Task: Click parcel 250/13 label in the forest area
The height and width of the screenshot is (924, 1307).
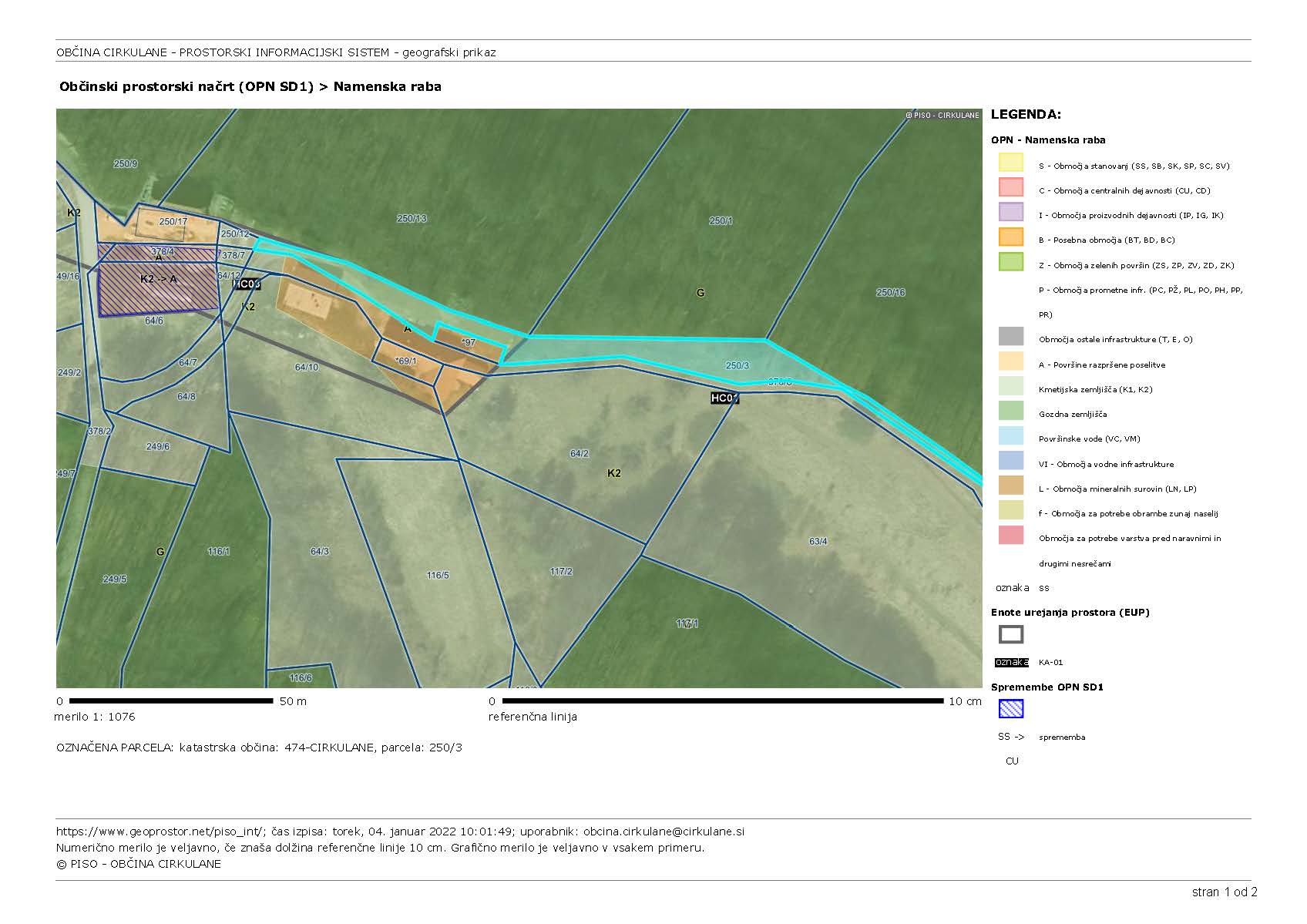Action: click(412, 219)
